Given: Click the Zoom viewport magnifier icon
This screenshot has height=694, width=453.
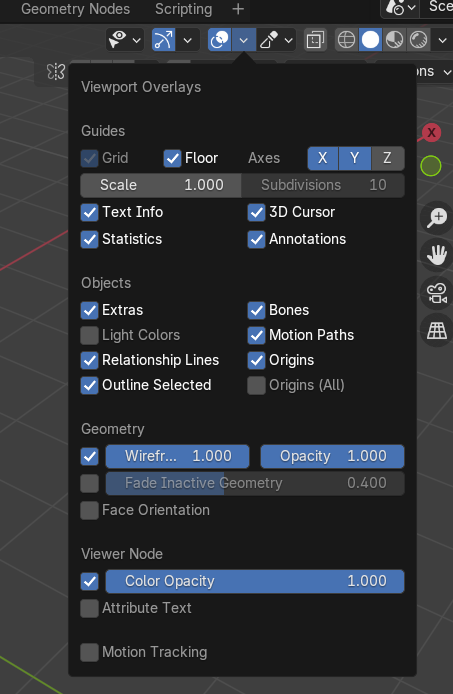Looking at the screenshot, I should coord(437,218).
